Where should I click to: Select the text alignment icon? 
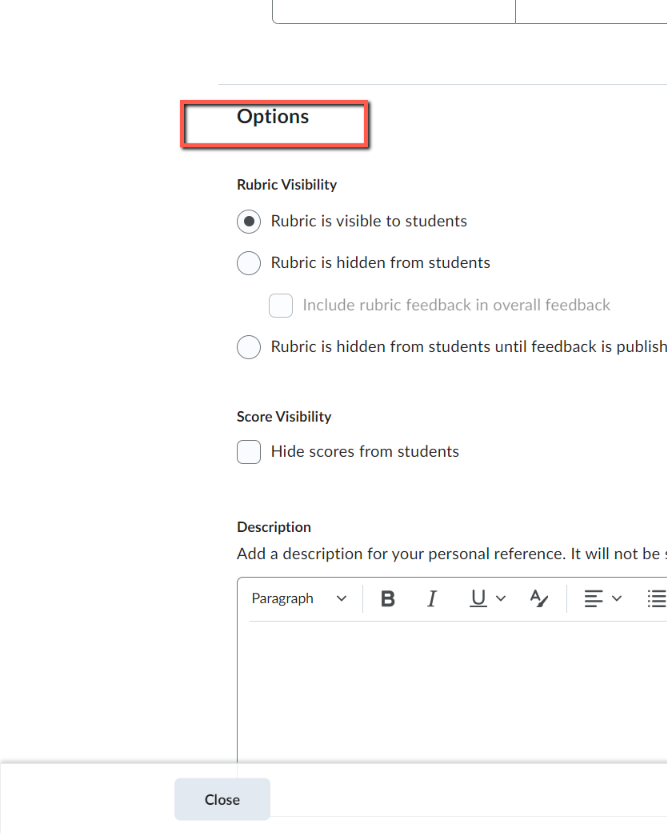(595, 598)
